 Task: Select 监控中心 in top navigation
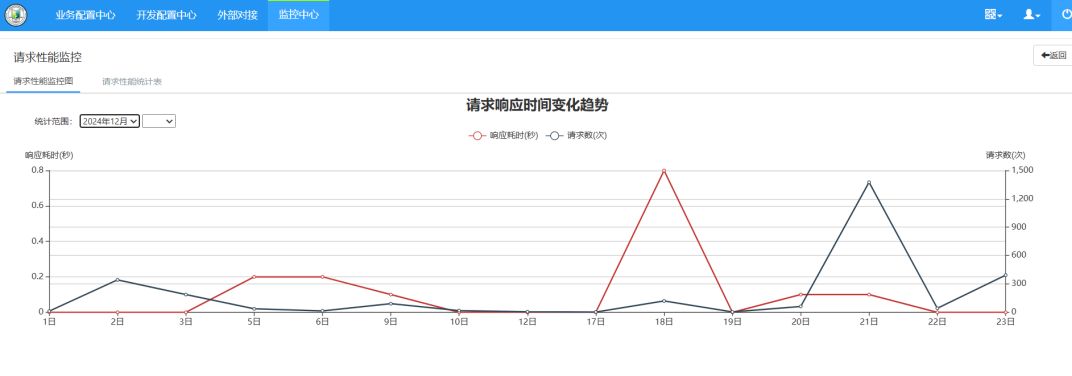tap(298, 15)
